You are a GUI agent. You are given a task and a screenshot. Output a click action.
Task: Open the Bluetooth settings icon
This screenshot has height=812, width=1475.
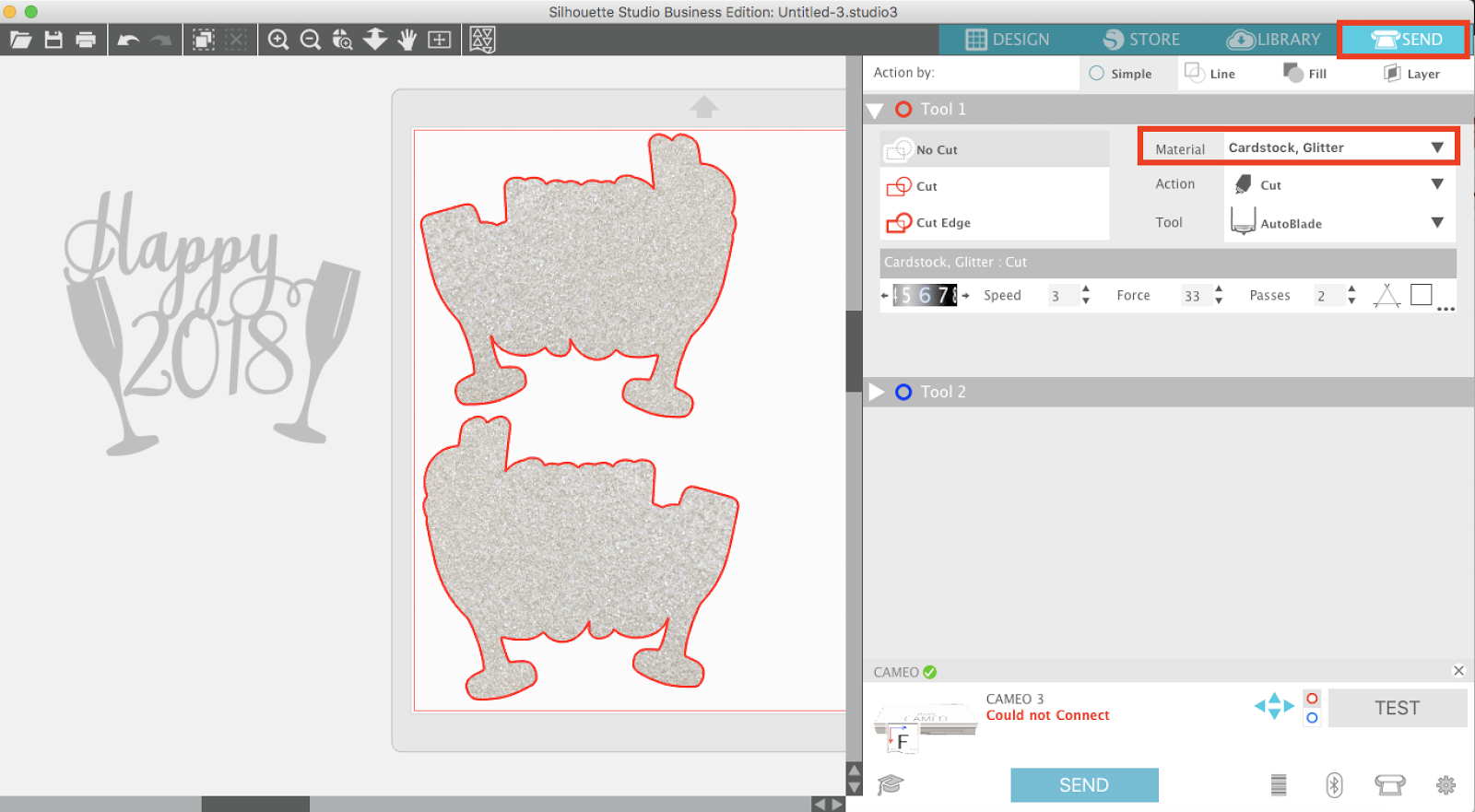[x=1334, y=784]
